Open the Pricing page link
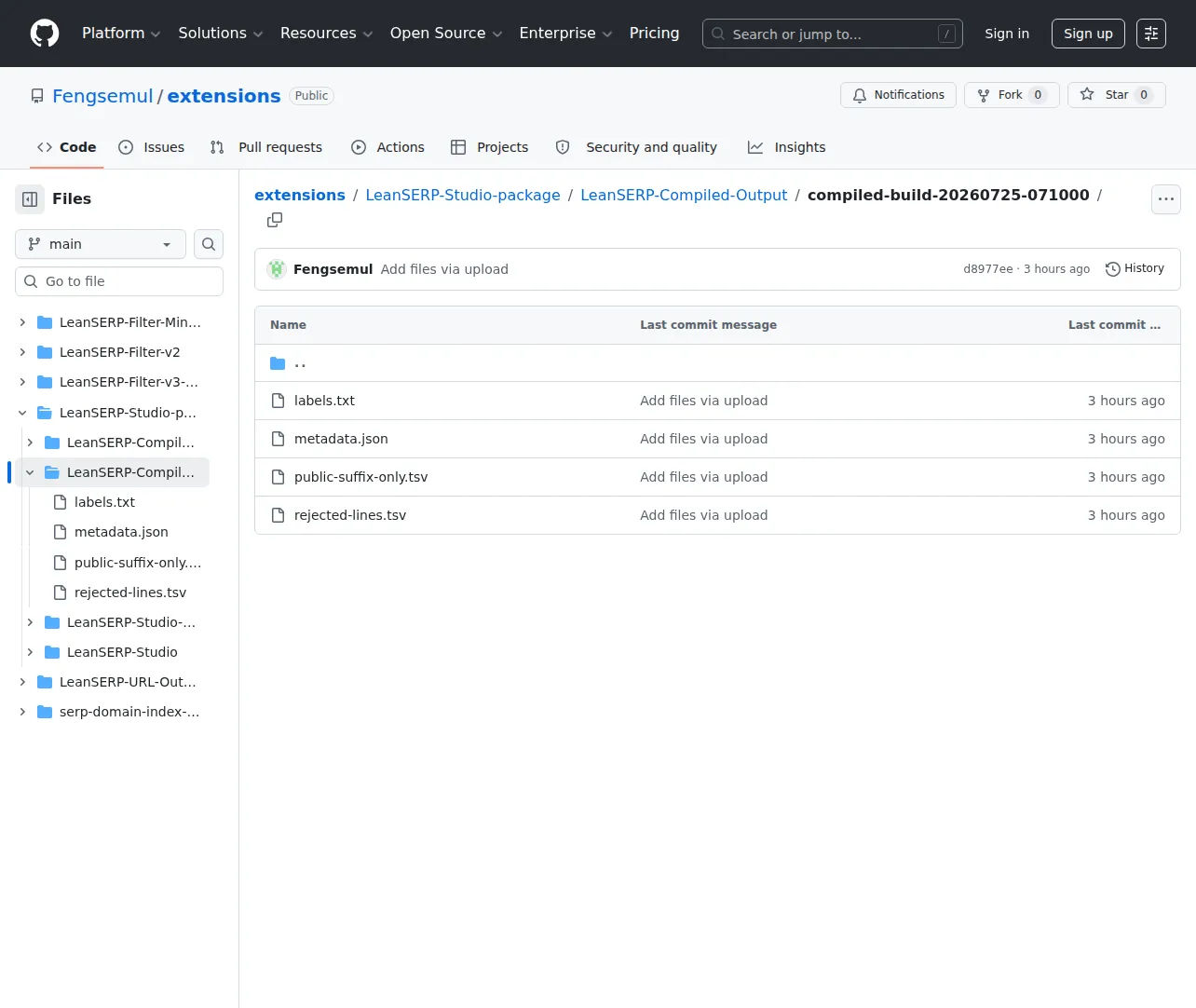The height and width of the screenshot is (1008, 1196). tap(654, 34)
